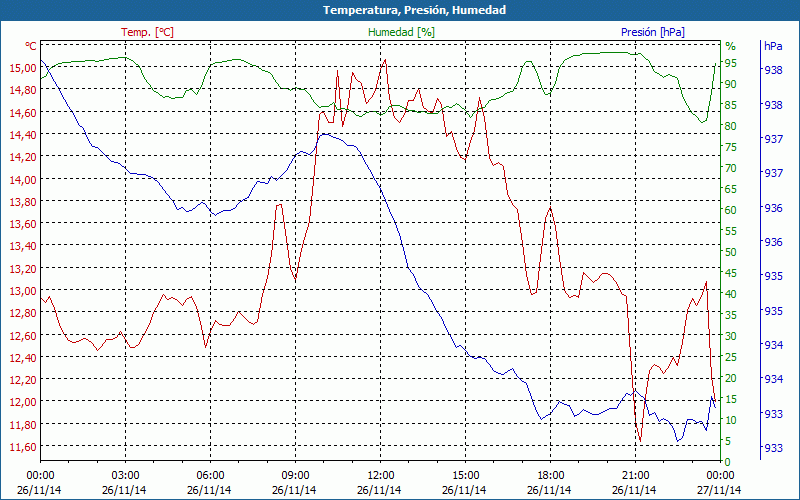This screenshot has height=500, width=800.
Task: Click the 13,80 temperature axis value
Action: pyautogui.click(x=21, y=202)
